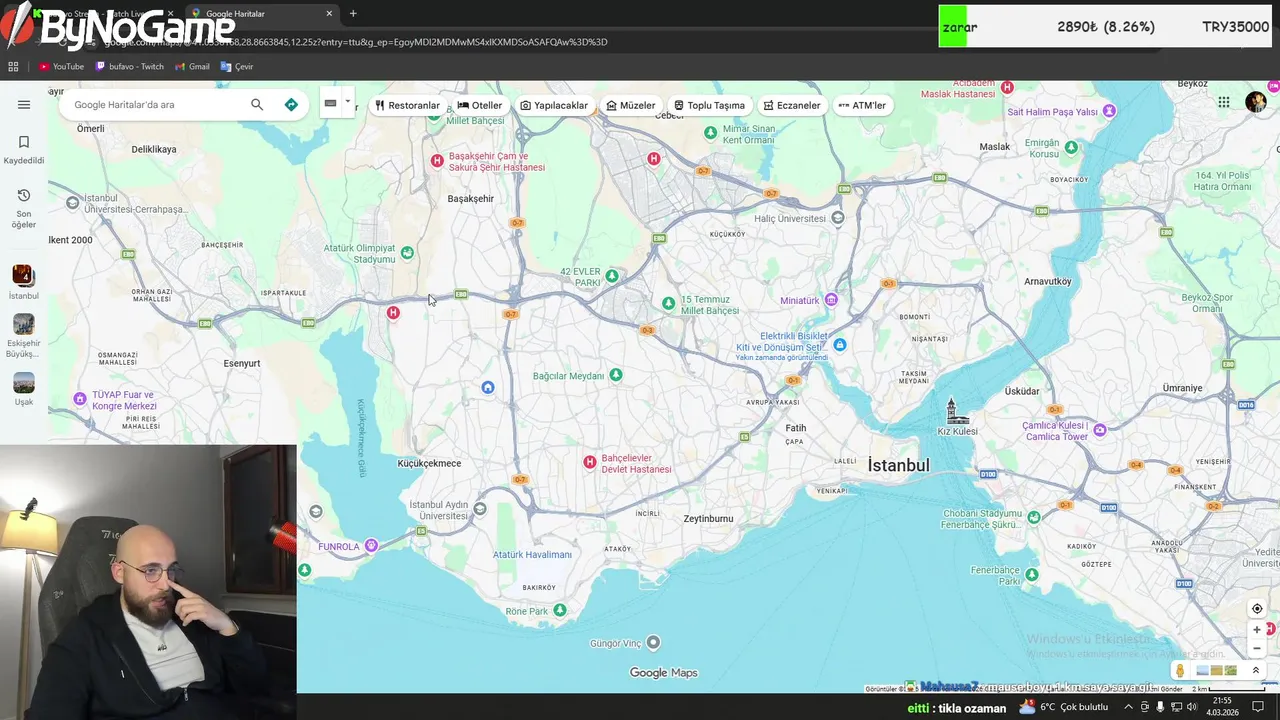Click the Çamlıca Kulesi attraction pin
The height and width of the screenshot is (720, 1280).
(x=1100, y=430)
